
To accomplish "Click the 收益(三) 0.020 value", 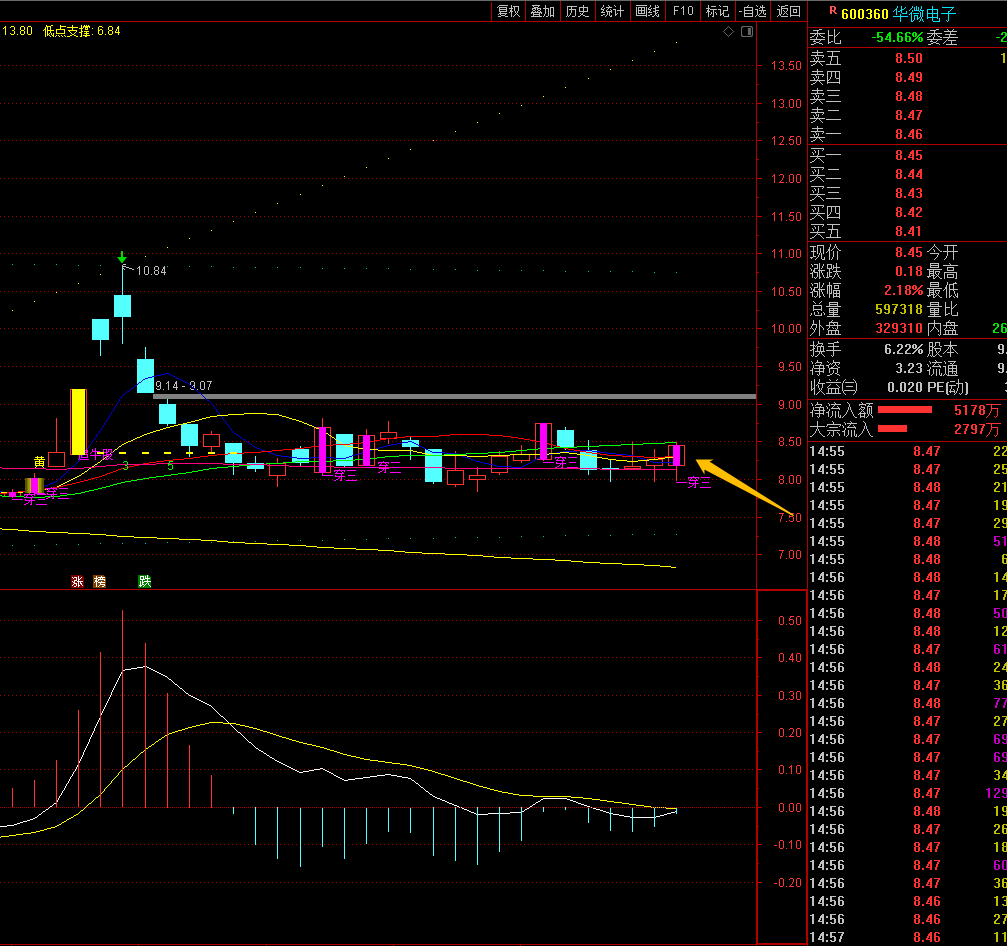I will coord(905,387).
